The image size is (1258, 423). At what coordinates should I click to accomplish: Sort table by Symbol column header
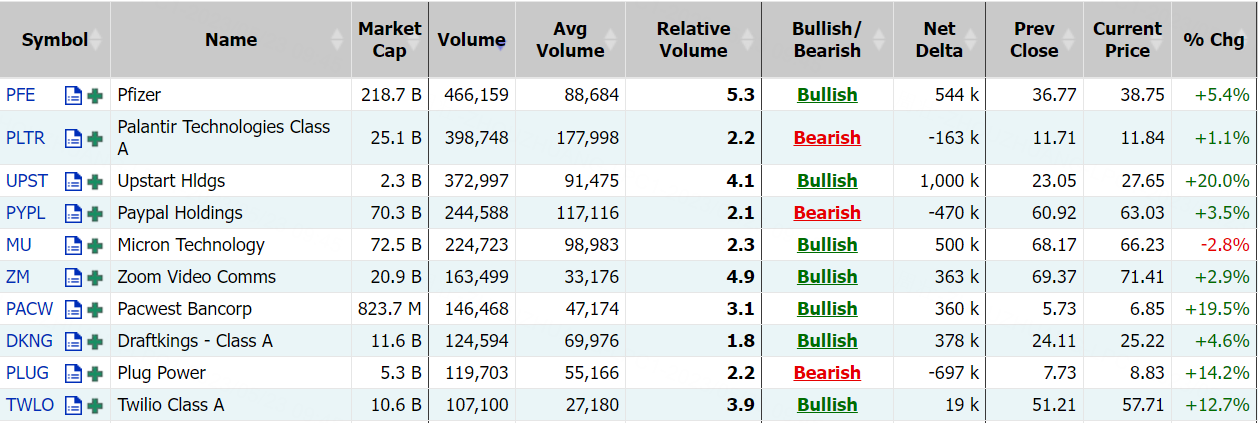[55, 40]
